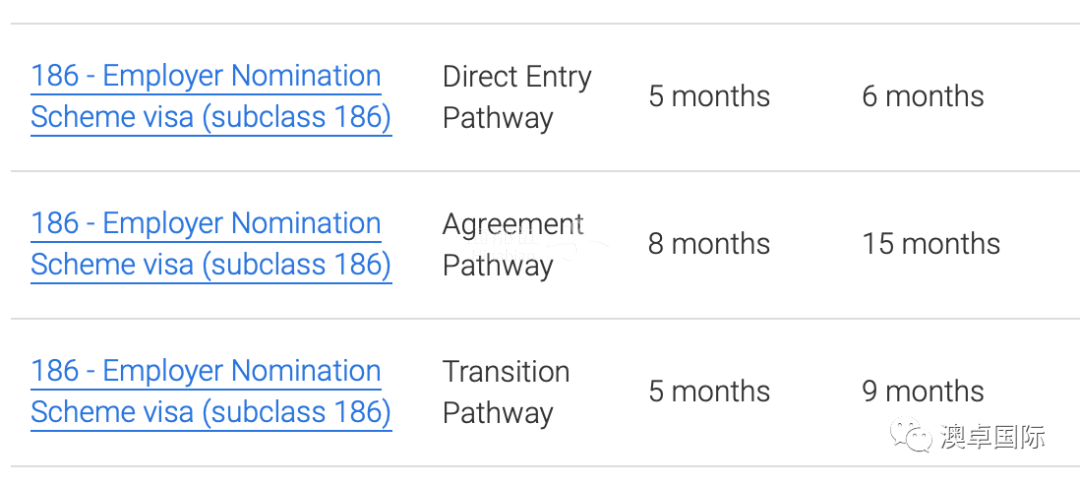Click 'Scheme visa (subclass 186)' in Direct Entry row
This screenshot has width=1080, height=484.
(211, 116)
